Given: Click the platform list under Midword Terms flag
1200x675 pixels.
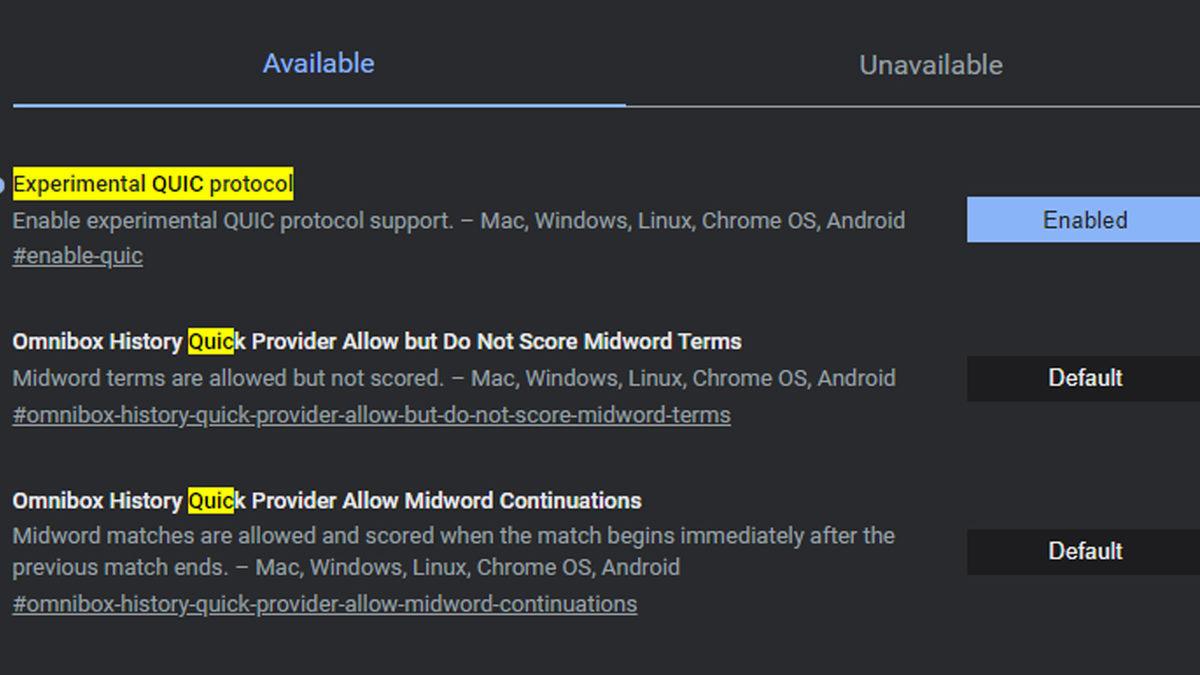Looking at the screenshot, I should click(x=682, y=379).
